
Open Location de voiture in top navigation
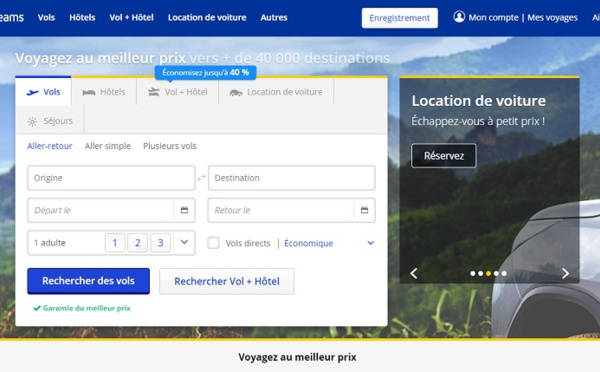click(x=207, y=18)
